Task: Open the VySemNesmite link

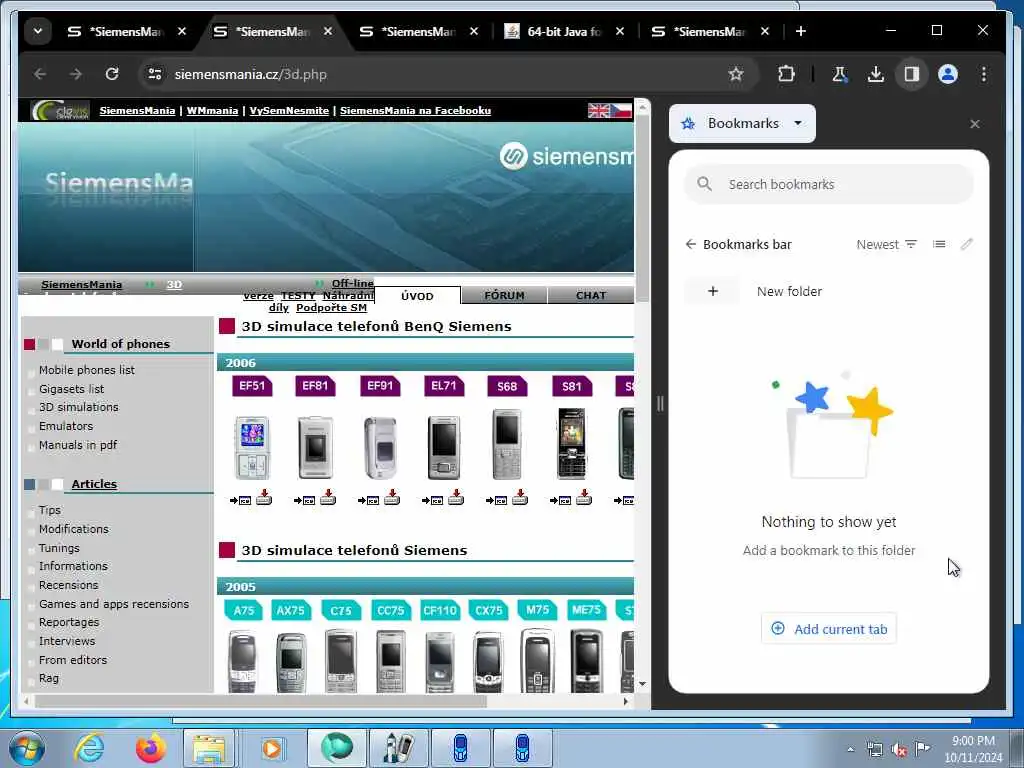Action: coord(289,110)
